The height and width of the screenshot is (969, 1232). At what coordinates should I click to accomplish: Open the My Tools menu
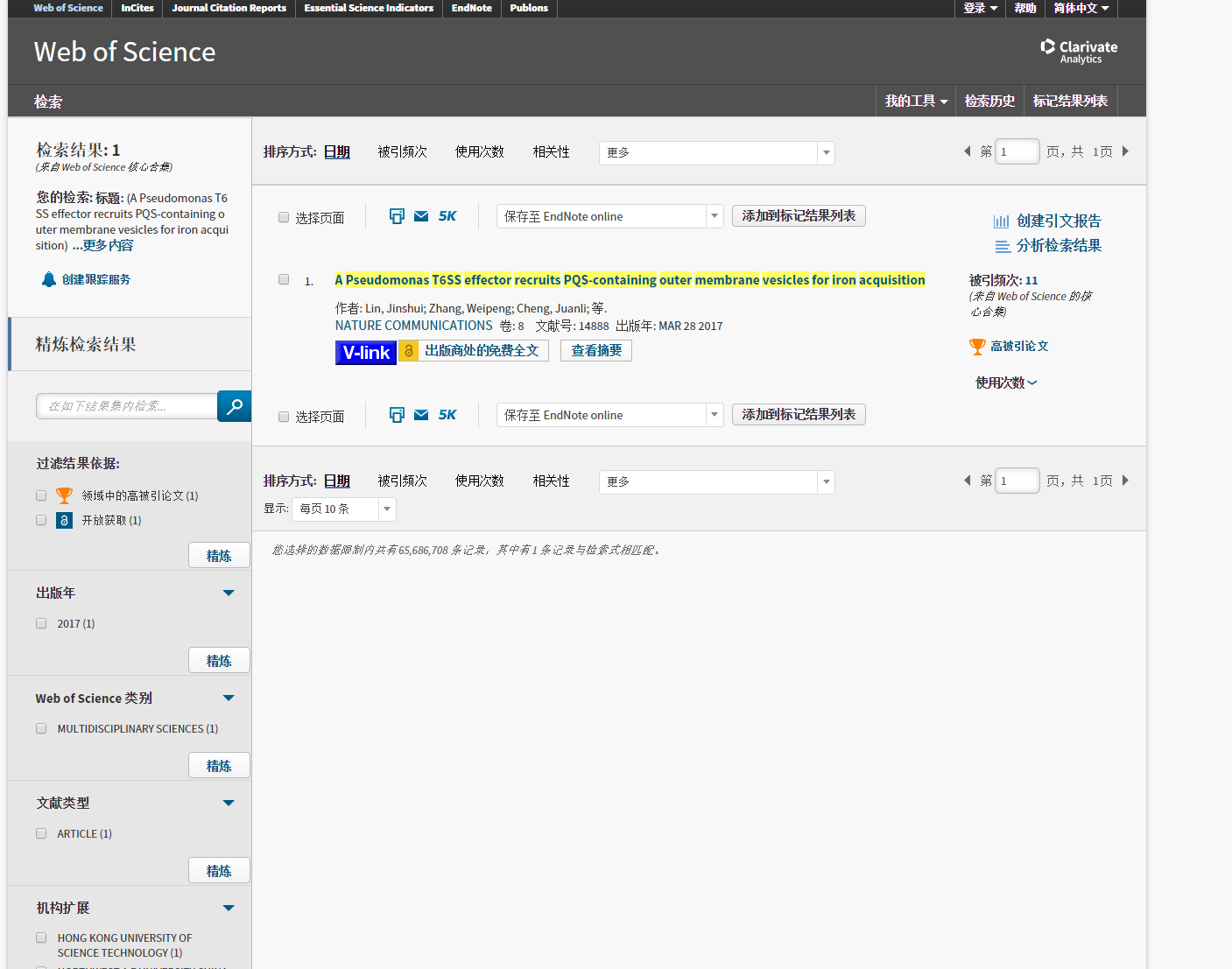tap(915, 101)
